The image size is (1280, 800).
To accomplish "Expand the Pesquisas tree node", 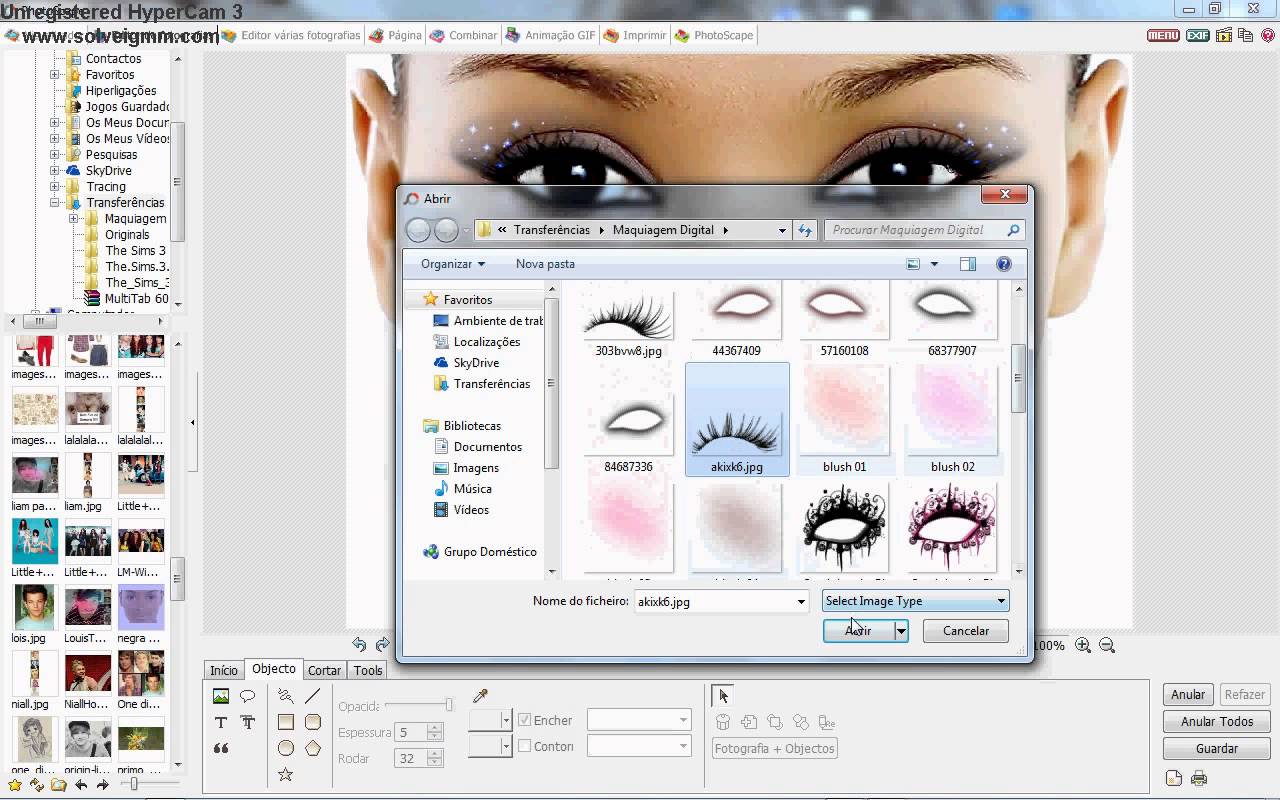I will click(x=55, y=155).
